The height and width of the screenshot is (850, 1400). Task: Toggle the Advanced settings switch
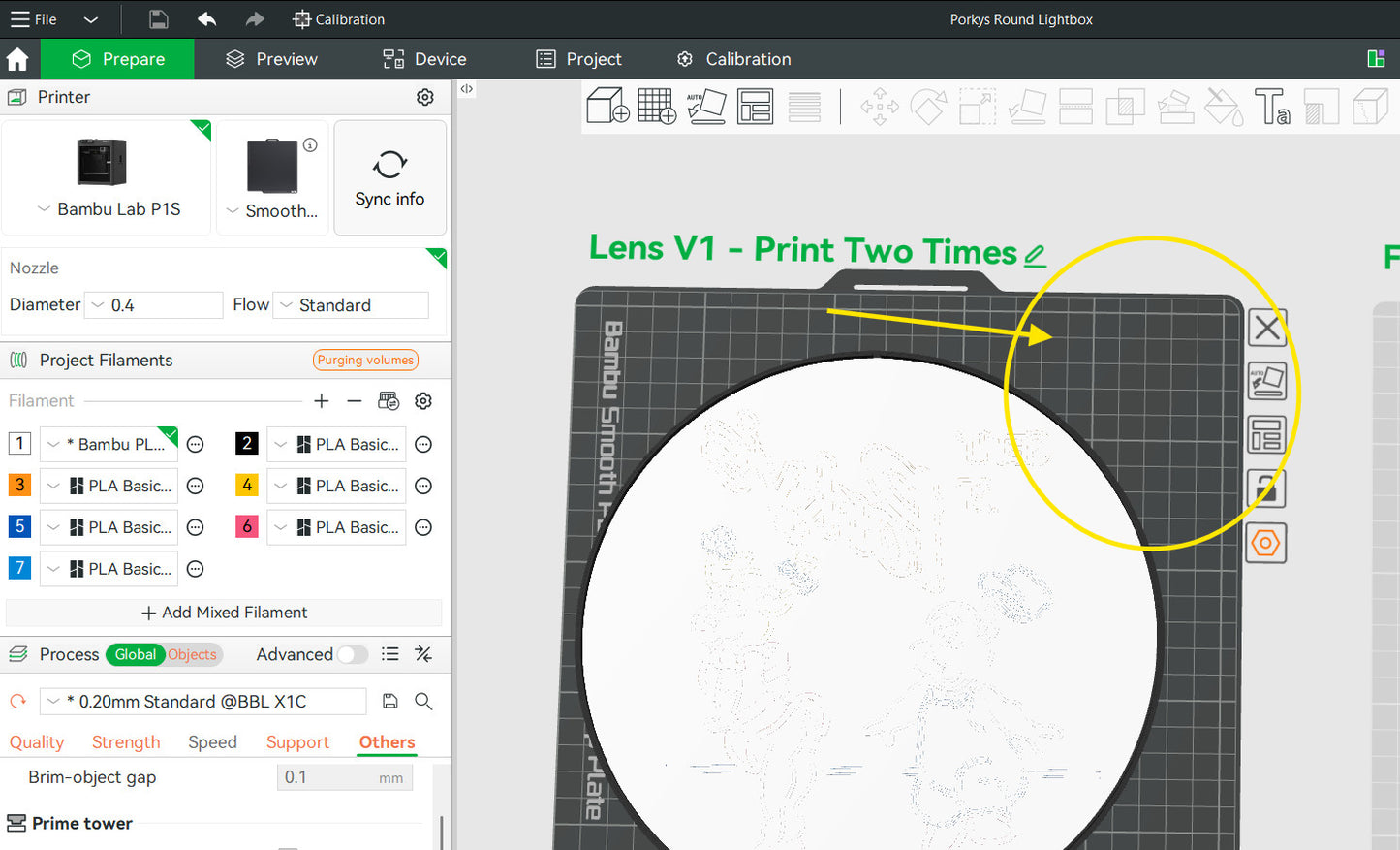pyautogui.click(x=353, y=655)
